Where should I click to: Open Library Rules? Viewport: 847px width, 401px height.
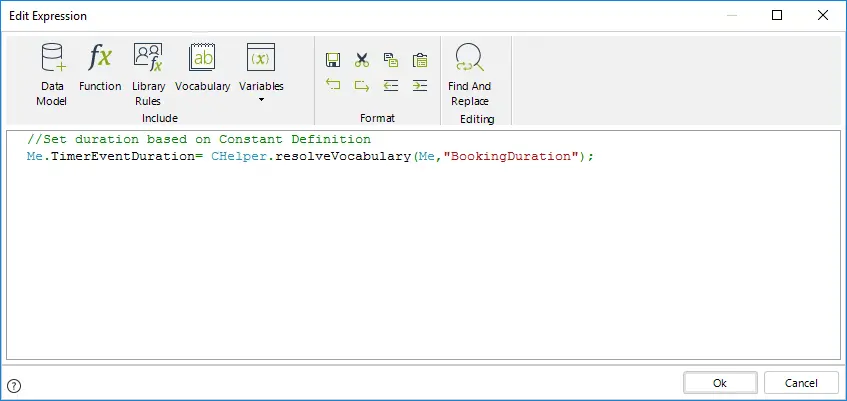148,75
